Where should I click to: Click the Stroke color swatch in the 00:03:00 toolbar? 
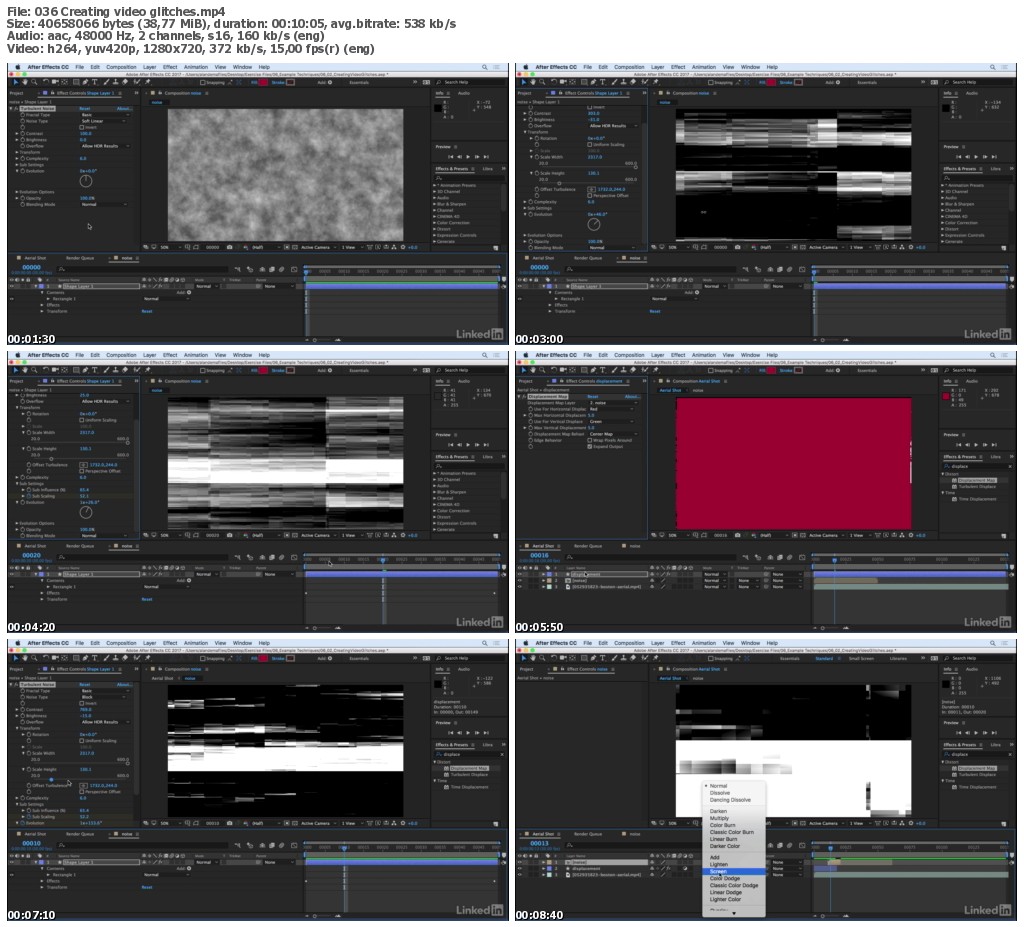799,83
